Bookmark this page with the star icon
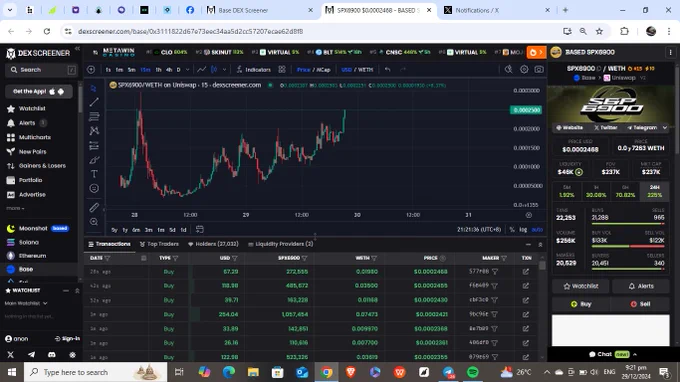This screenshot has height=382, width=680. pyautogui.click(x=599, y=31)
